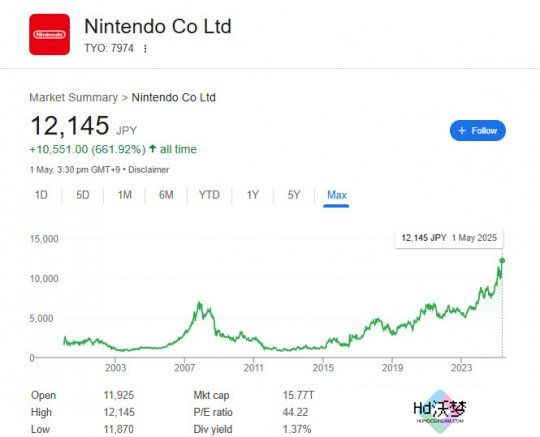Click the red Nintendo logo icon

click(50, 34)
